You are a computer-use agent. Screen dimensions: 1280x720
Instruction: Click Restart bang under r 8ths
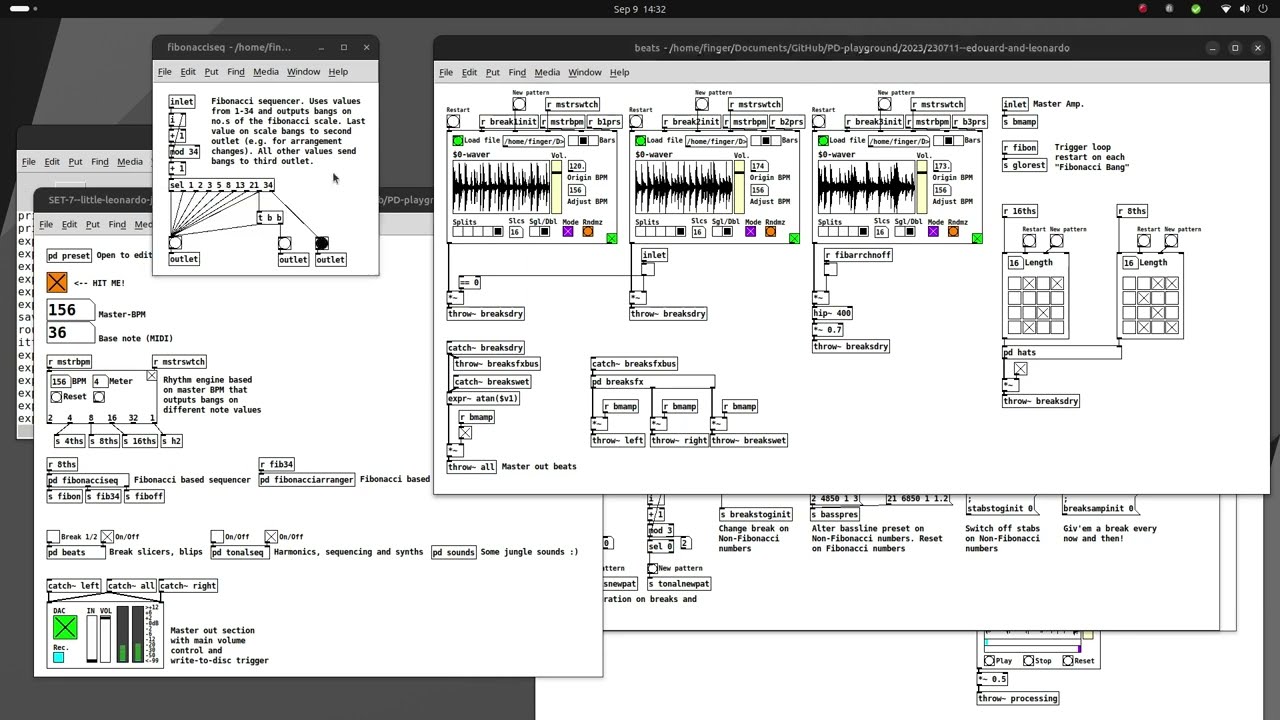point(1144,241)
